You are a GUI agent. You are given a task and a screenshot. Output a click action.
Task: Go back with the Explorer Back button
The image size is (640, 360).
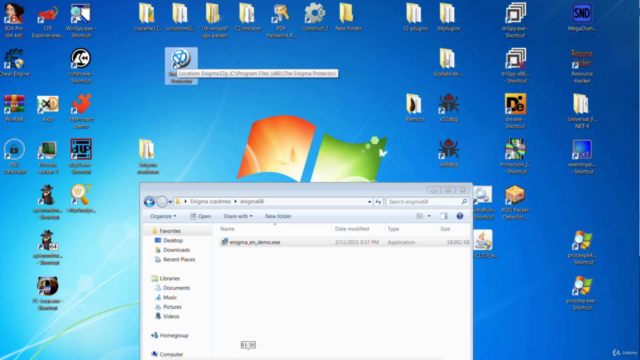pyautogui.click(x=149, y=202)
